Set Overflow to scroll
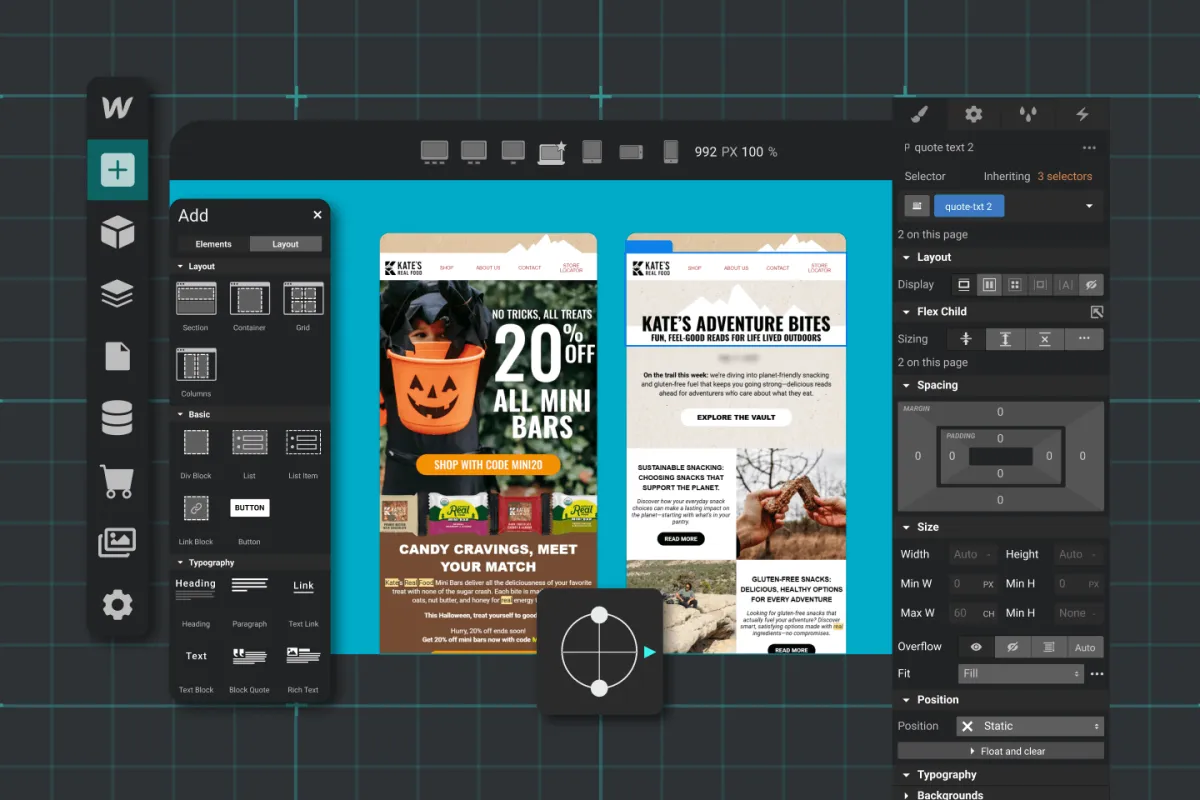 1048,647
